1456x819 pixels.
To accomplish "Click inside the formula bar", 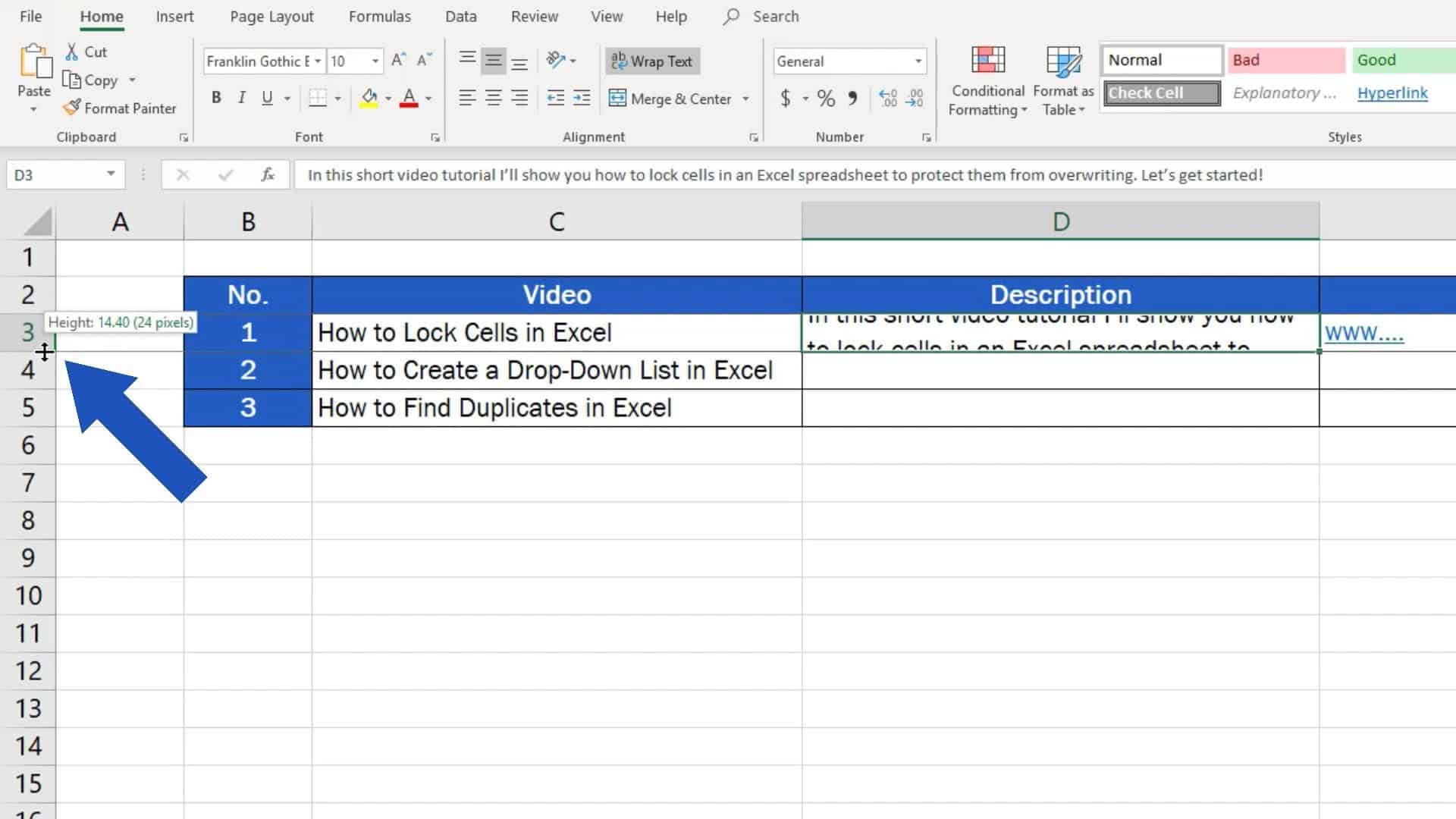I will coord(682,174).
